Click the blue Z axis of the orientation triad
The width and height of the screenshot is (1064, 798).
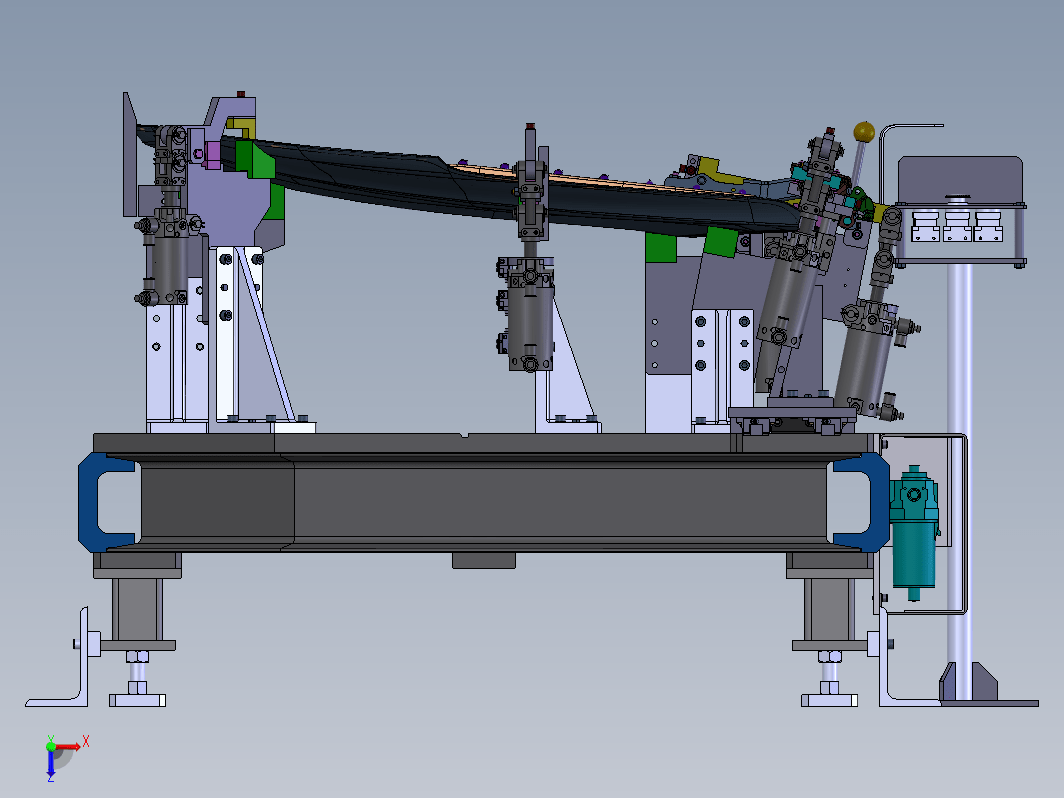point(51,763)
